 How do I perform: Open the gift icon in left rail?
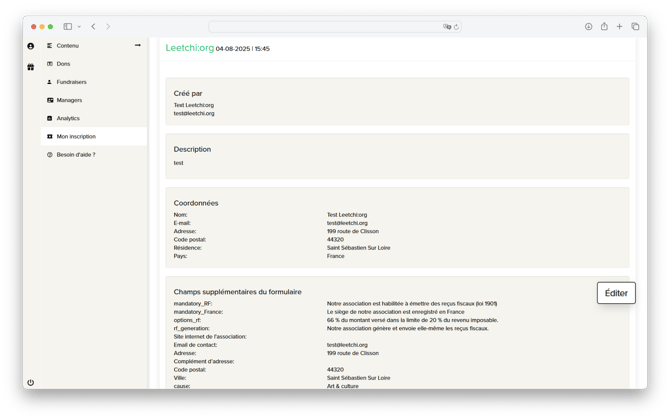(30, 67)
